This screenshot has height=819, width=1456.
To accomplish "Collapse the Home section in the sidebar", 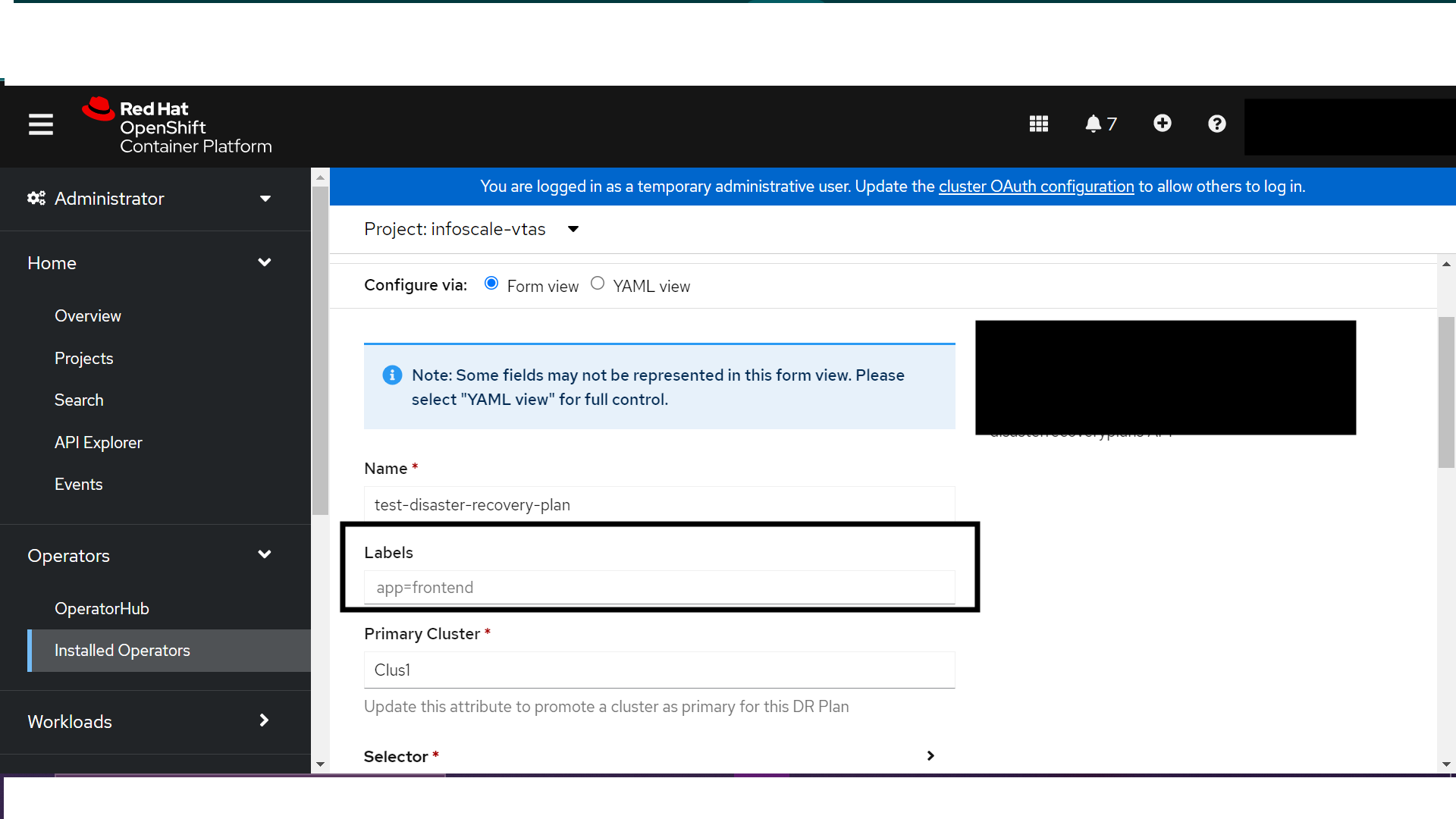I will coord(265,262).
